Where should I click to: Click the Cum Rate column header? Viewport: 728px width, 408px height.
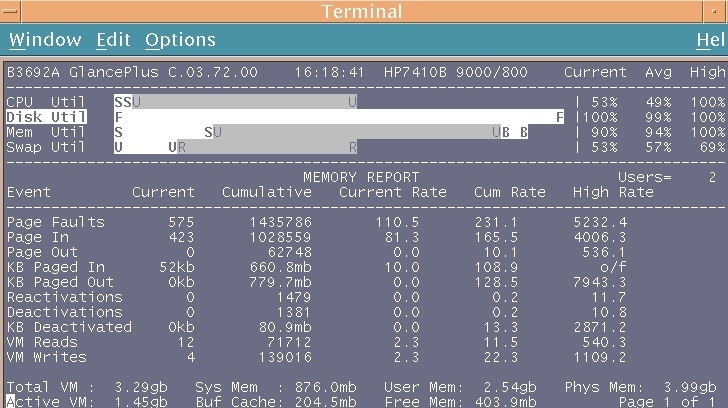[x=510, y=192]
